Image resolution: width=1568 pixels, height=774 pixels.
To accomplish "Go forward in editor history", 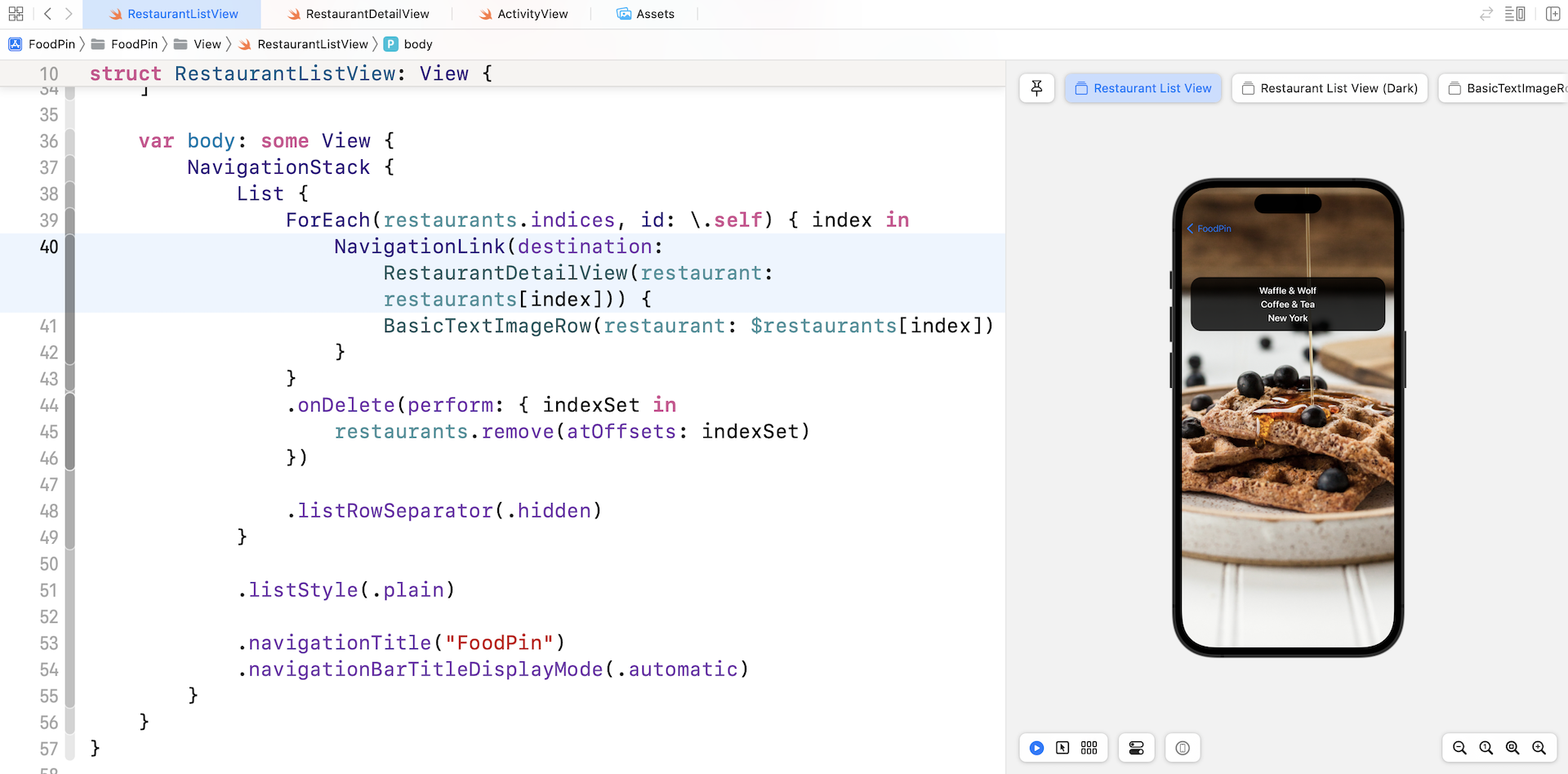I will pyautogui.click(x=69, y=14).
